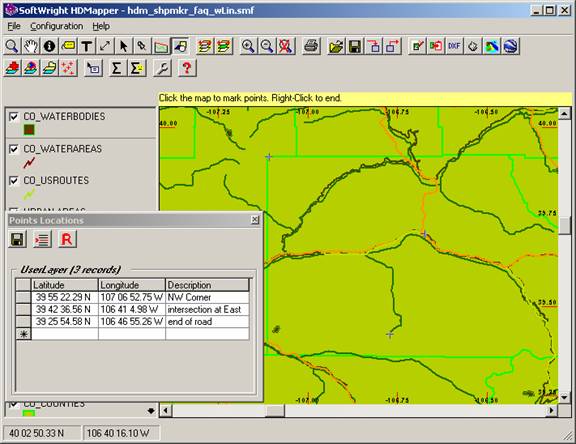This screenshot has height=444, width=576.
Task: Choose the pushpin marker tool
Action: tap(142, 46)
